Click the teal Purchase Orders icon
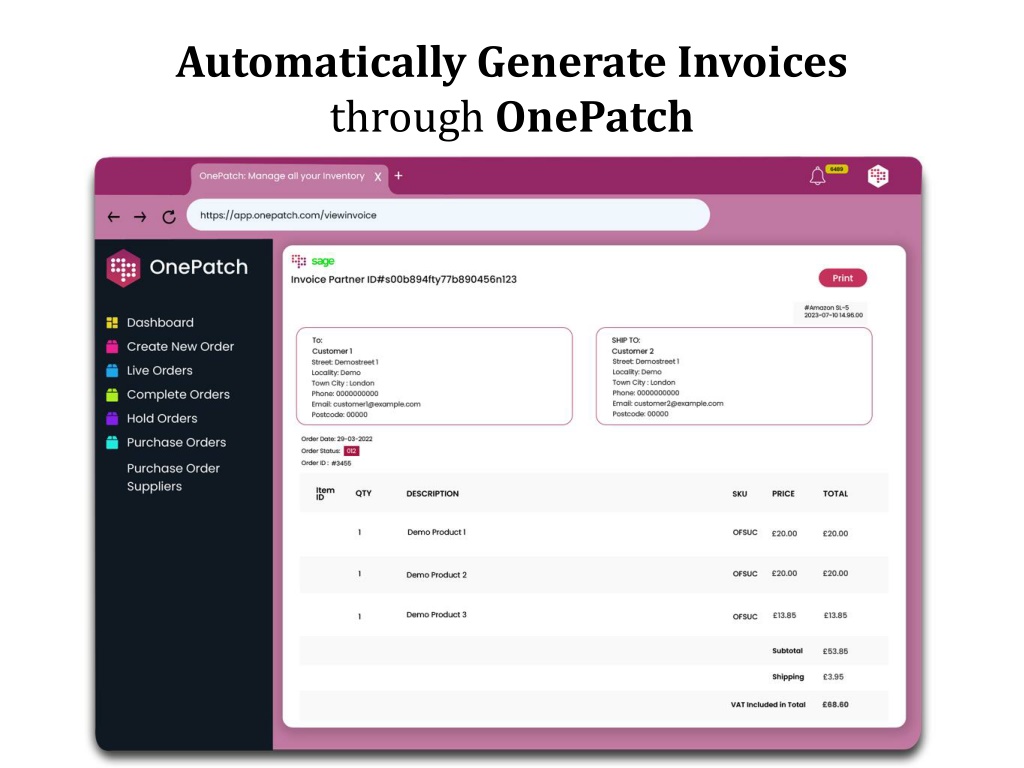The height and width of the screenshot is (768, 1024). click(112, 443)
